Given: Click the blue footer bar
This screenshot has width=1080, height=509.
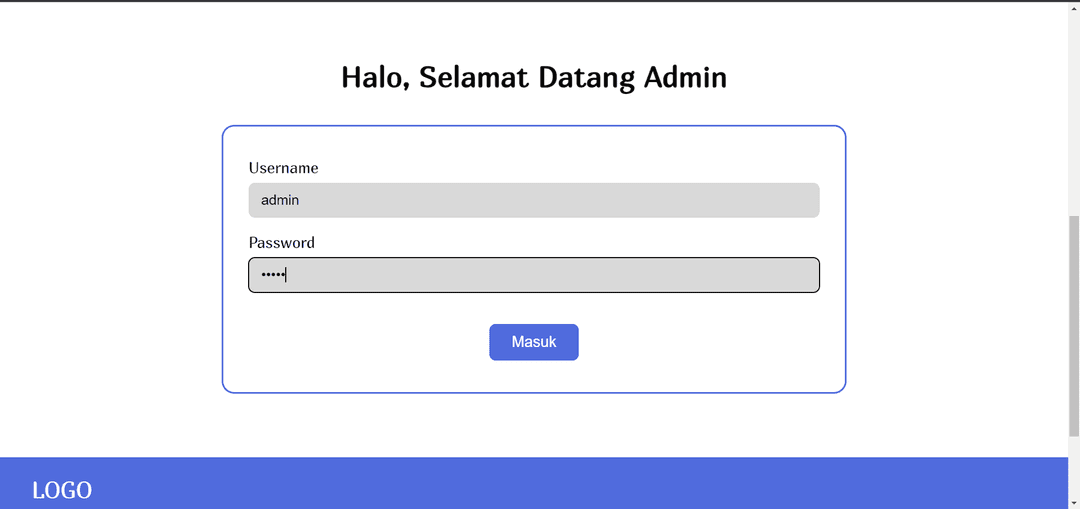Looking at the screenshot, I should tap(534, 483).
